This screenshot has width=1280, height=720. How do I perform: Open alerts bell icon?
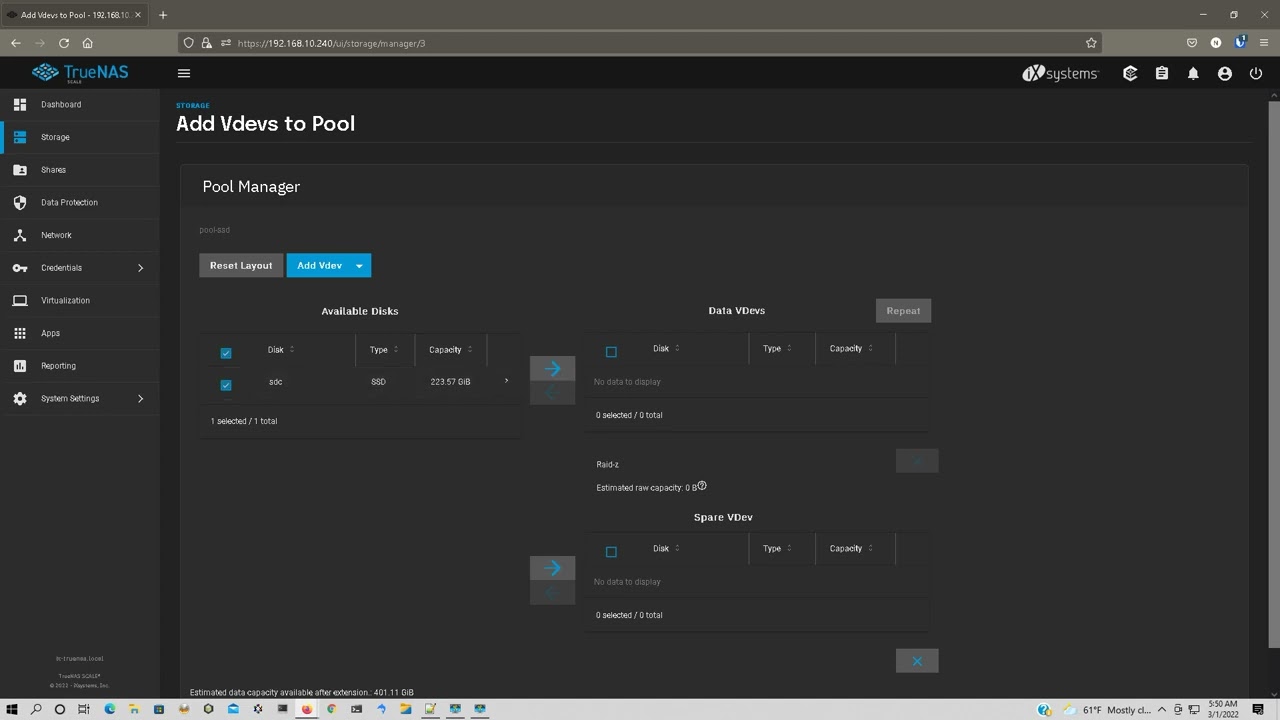tap(1193, 73)
